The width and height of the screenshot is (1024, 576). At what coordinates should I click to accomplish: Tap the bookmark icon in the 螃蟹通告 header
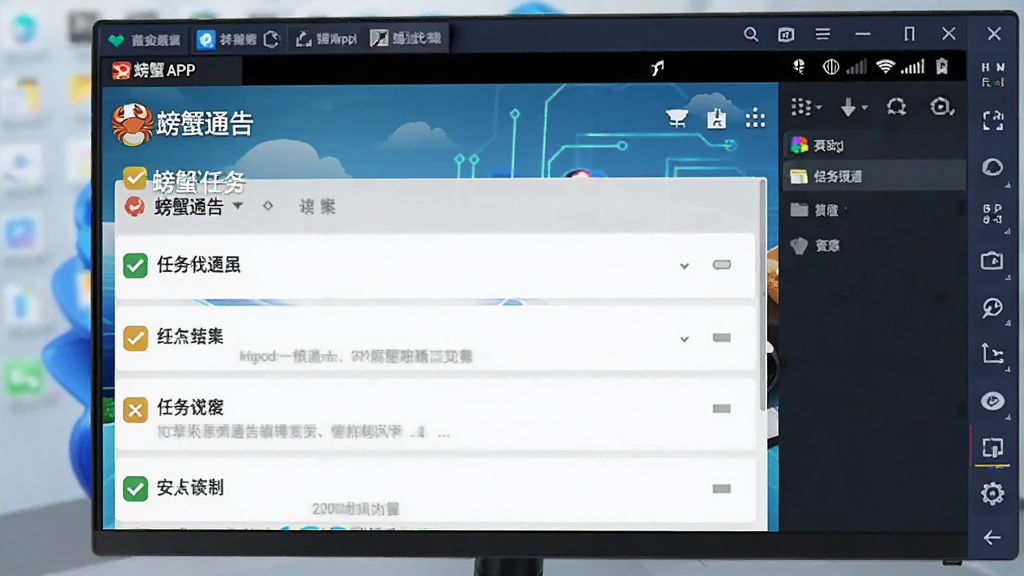pyautogui.click(x=716, y=118)
